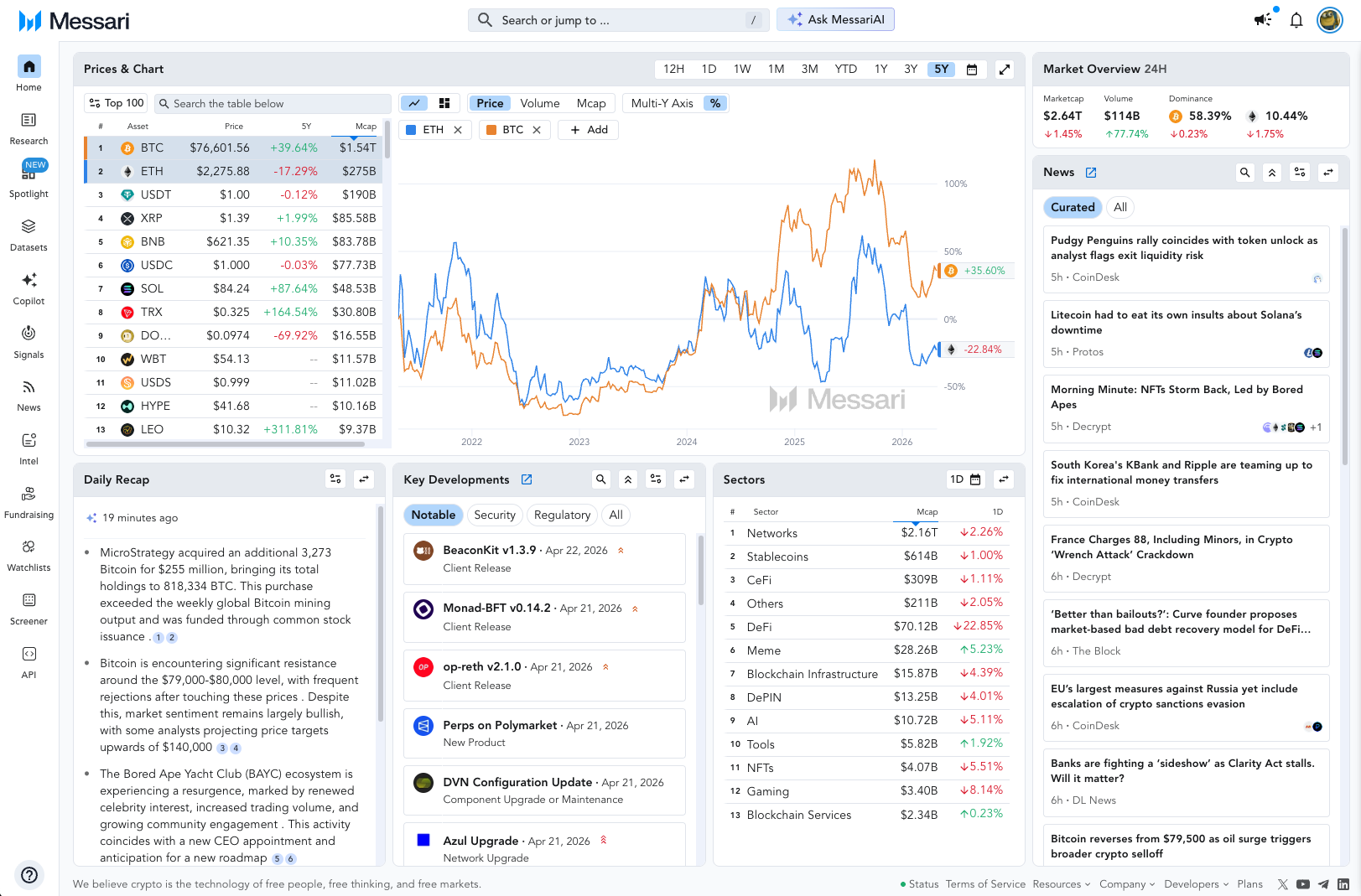The height and width of the screenshot is (896, 1361).
Task: Launch Copilot from the sidebar
Action: tap(29, 288)
